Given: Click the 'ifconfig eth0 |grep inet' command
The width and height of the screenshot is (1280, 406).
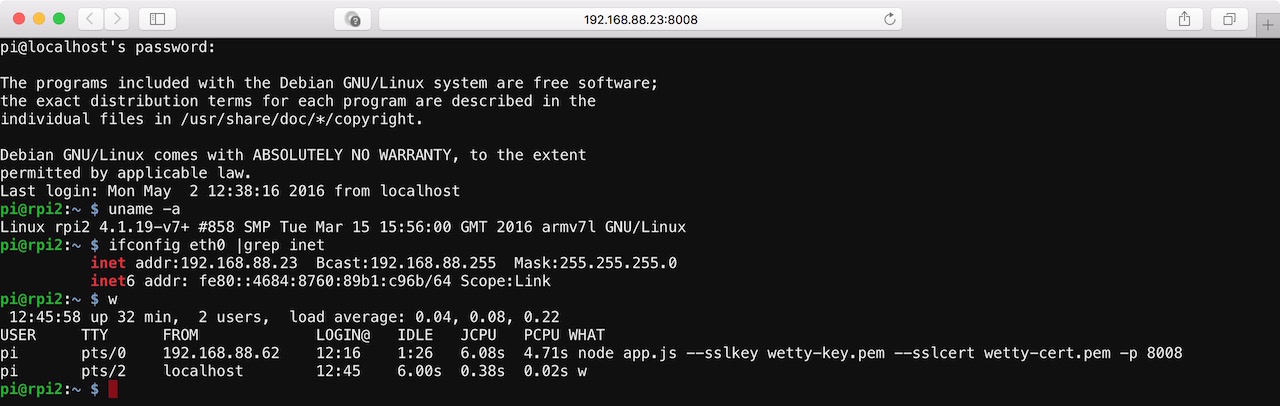Looking at the screenshot, I should (217, 245).
